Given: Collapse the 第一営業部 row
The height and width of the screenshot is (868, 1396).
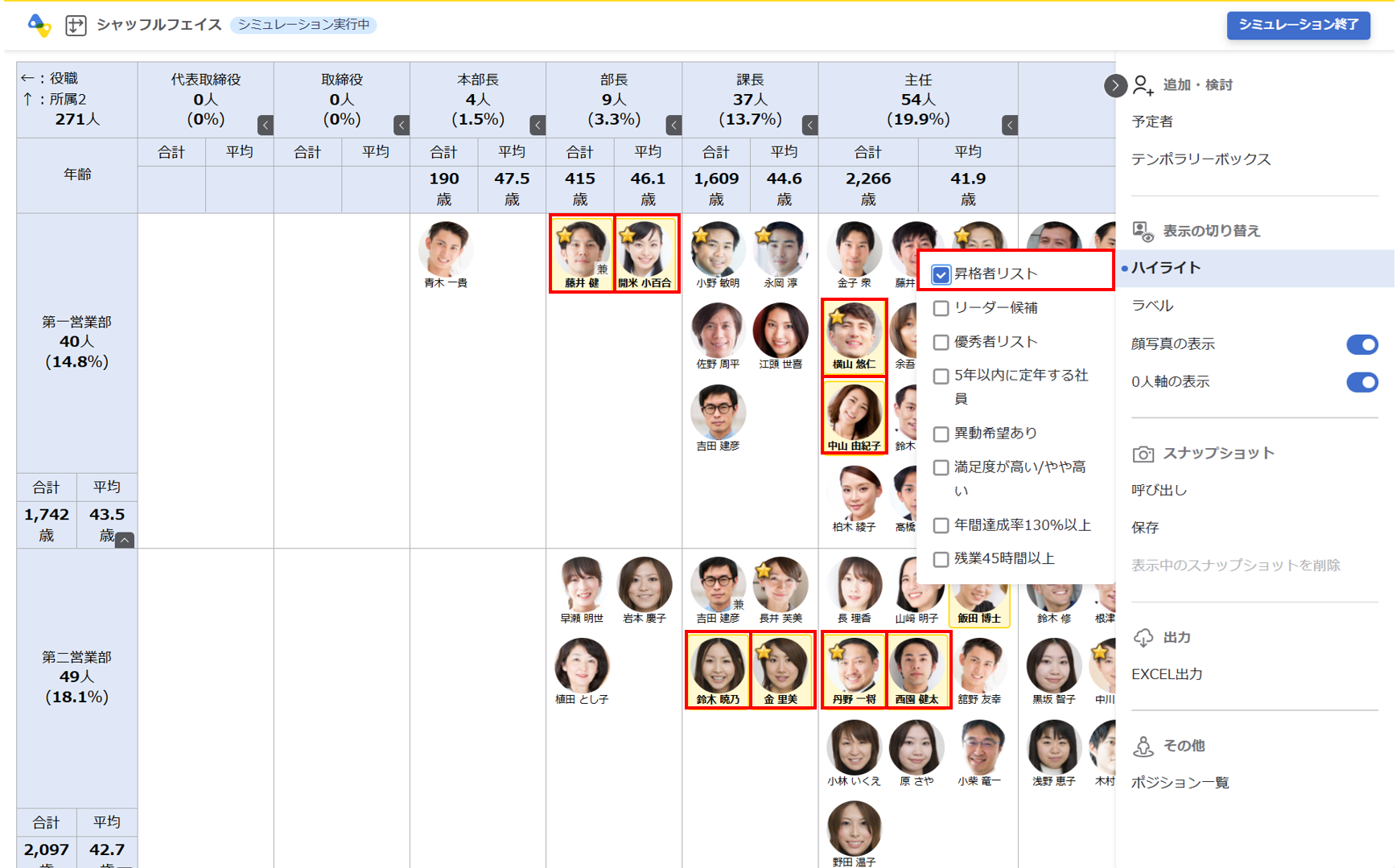Looking at the screenshot, I should pos(124,541).
